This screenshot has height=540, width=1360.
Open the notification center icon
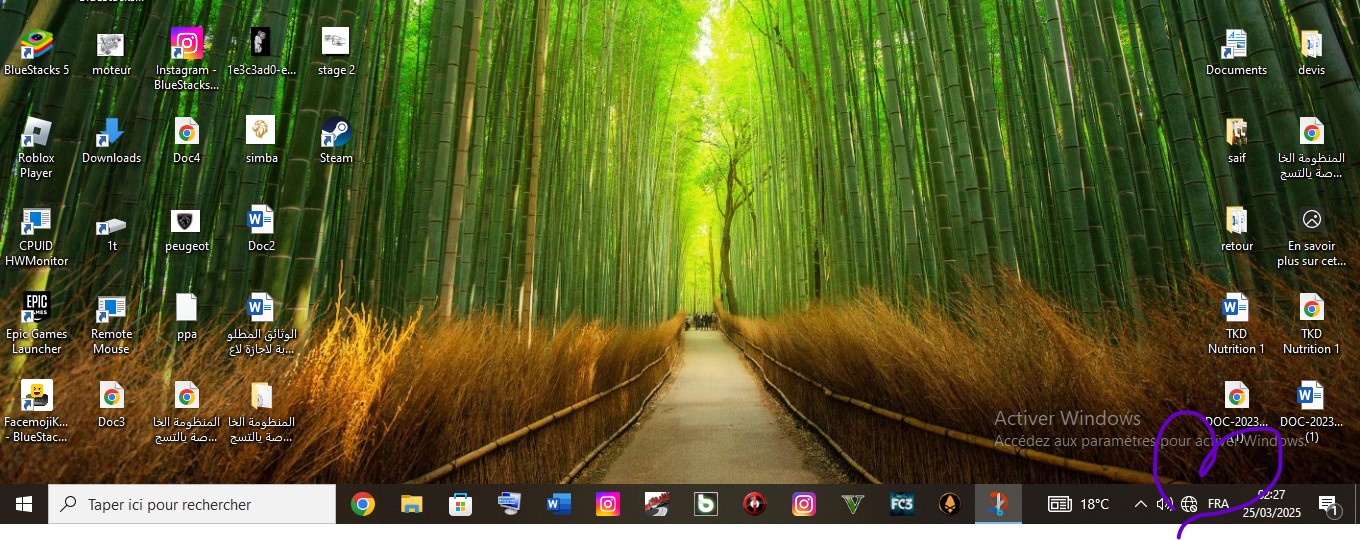[1328, 504]
